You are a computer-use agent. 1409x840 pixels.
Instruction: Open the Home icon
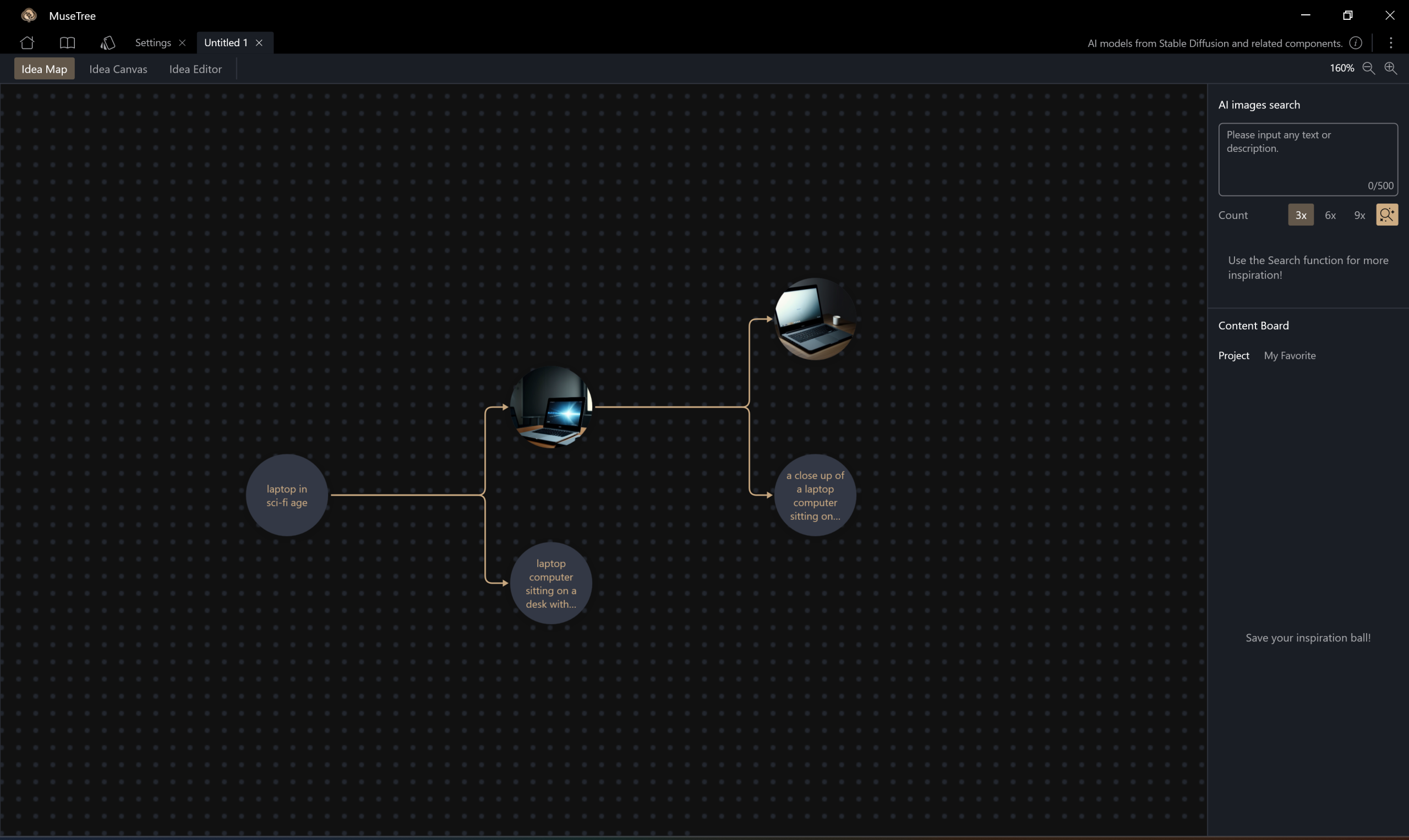[x=27, y=43]
